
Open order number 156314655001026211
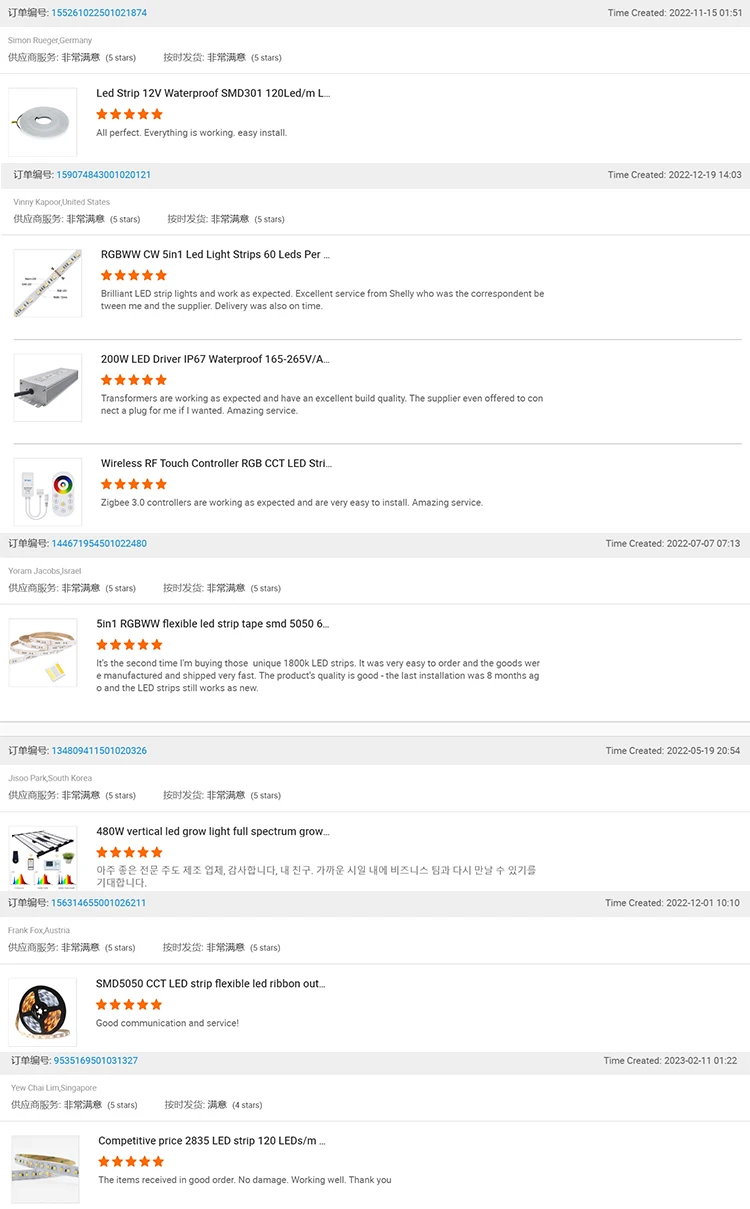coord(99,903)
